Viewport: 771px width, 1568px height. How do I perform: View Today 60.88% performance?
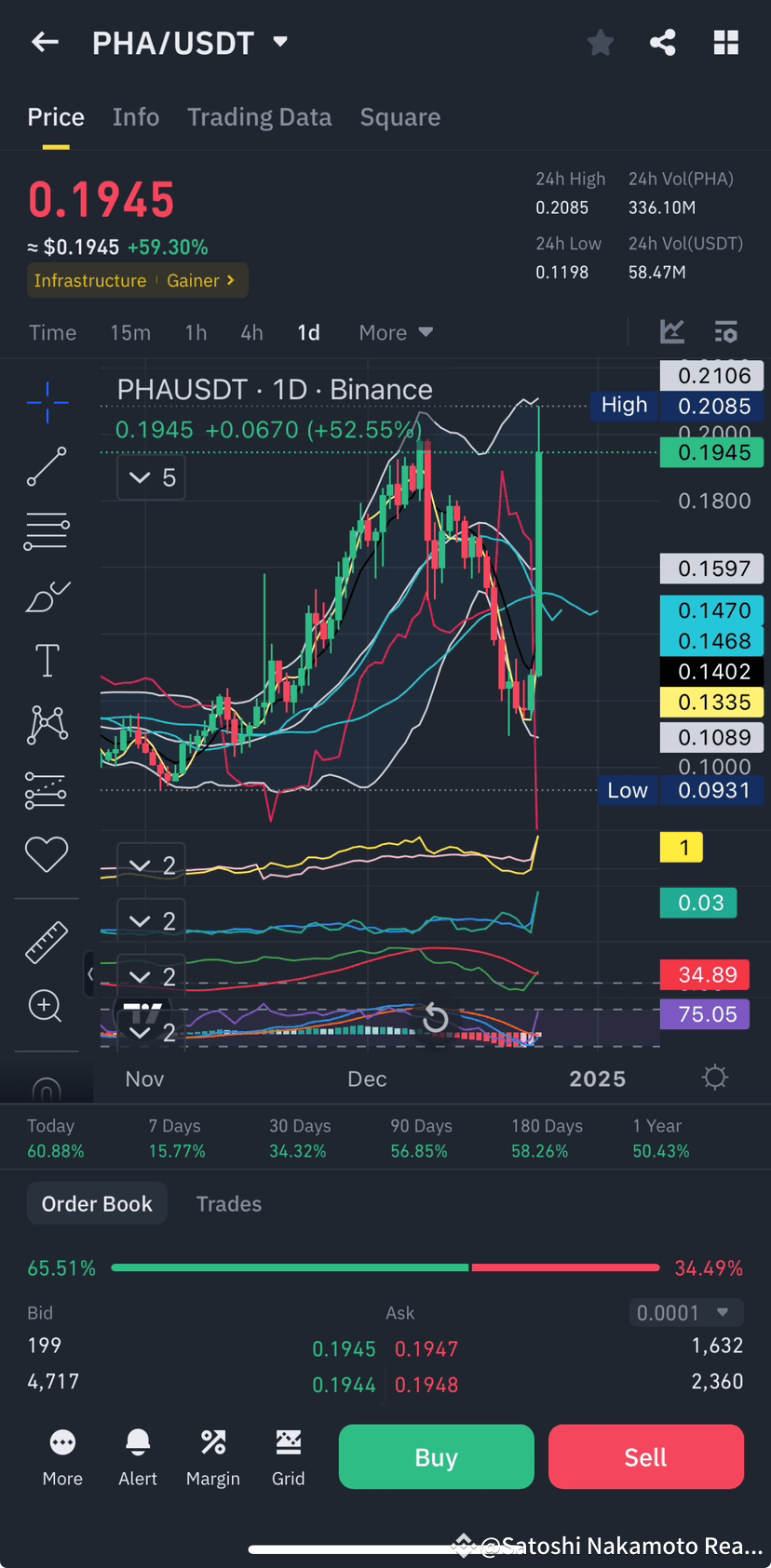[x=56, y=1138]
